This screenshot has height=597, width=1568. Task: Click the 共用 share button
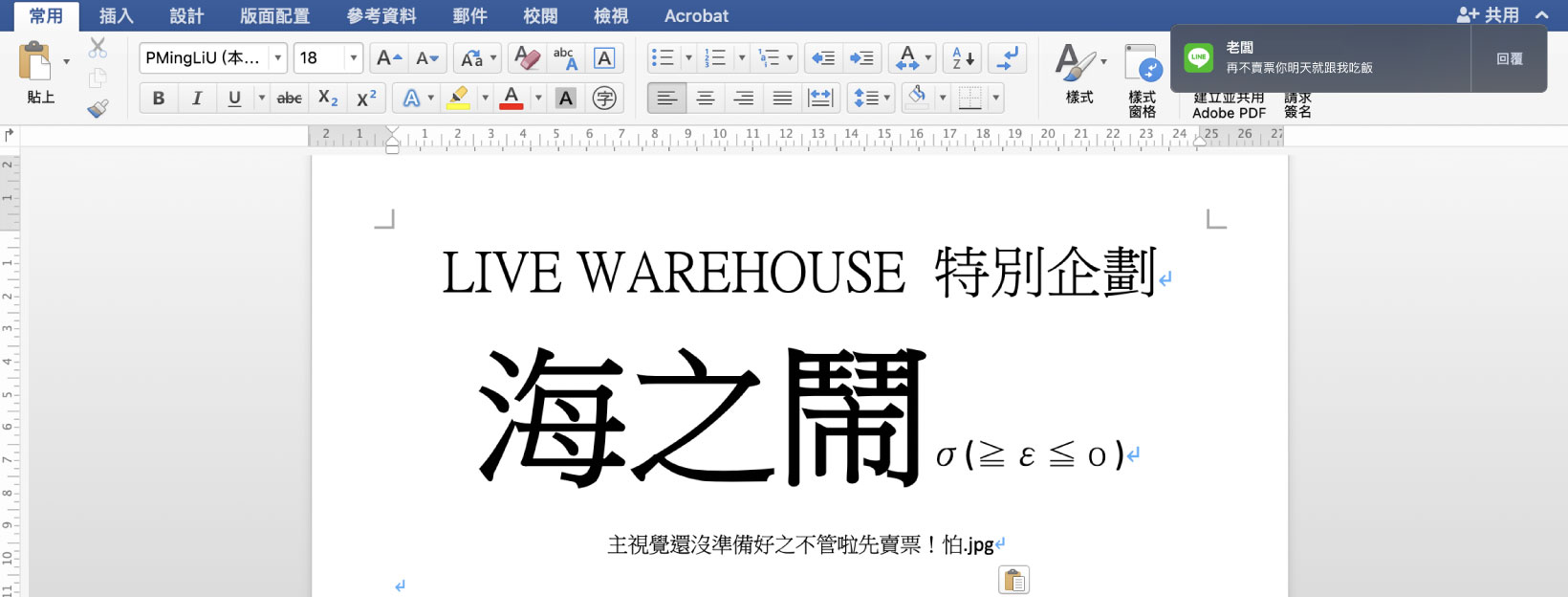coord(1488,14)
